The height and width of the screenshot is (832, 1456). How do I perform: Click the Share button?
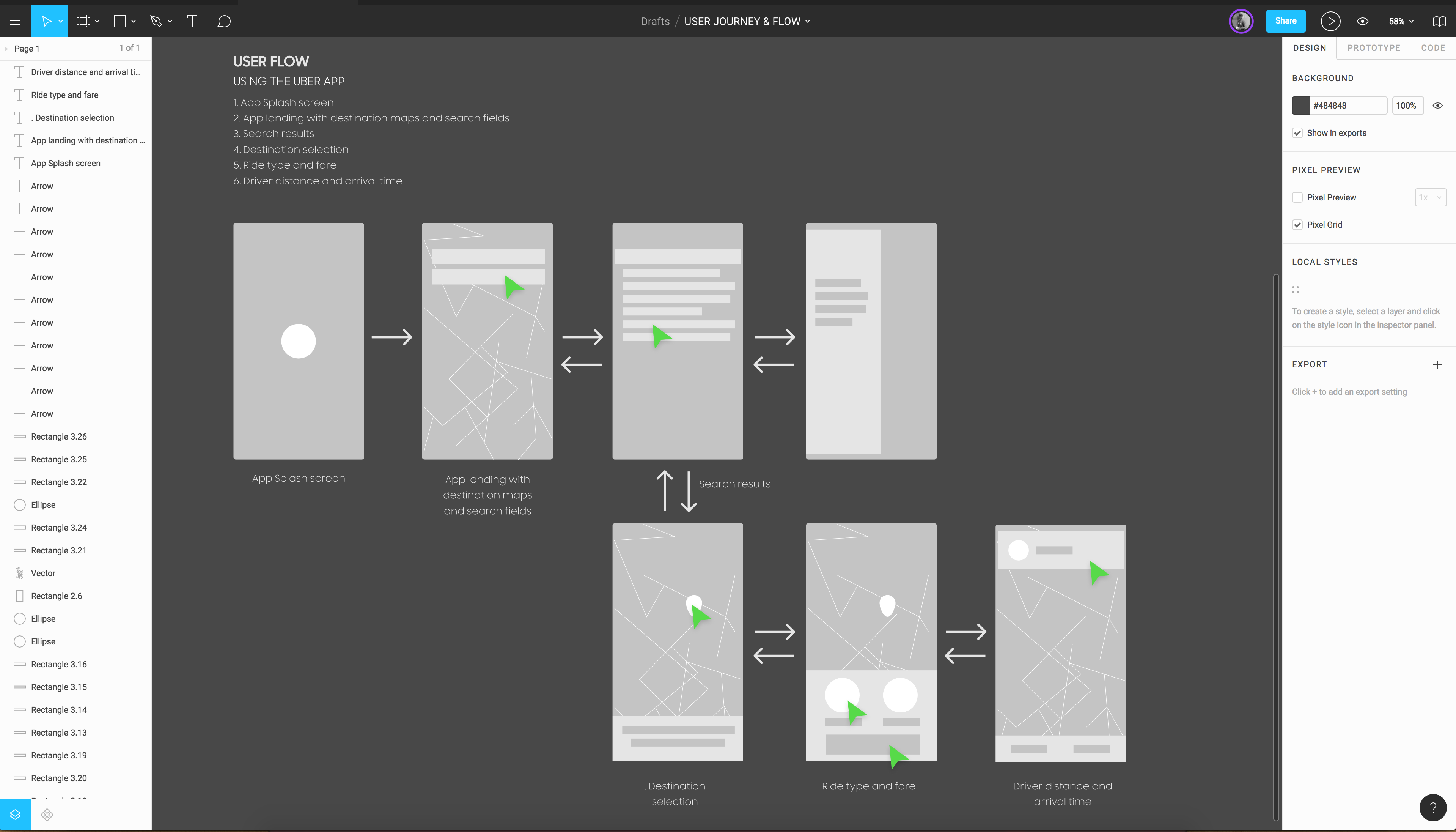tap(1286, 20)
